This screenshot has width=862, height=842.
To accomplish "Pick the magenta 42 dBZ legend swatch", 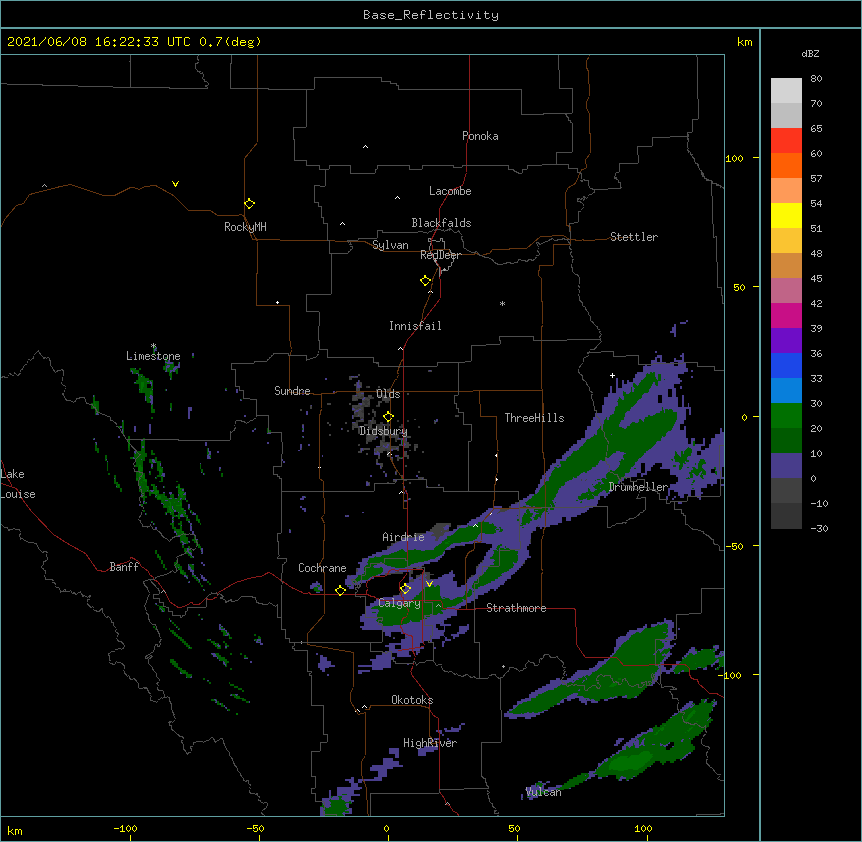I will point(786,315).
